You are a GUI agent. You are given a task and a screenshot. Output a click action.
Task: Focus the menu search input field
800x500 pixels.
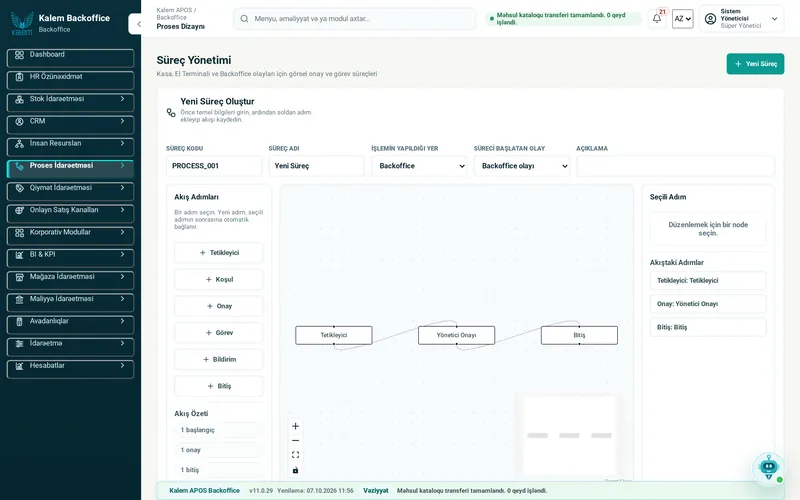(355, 19)
